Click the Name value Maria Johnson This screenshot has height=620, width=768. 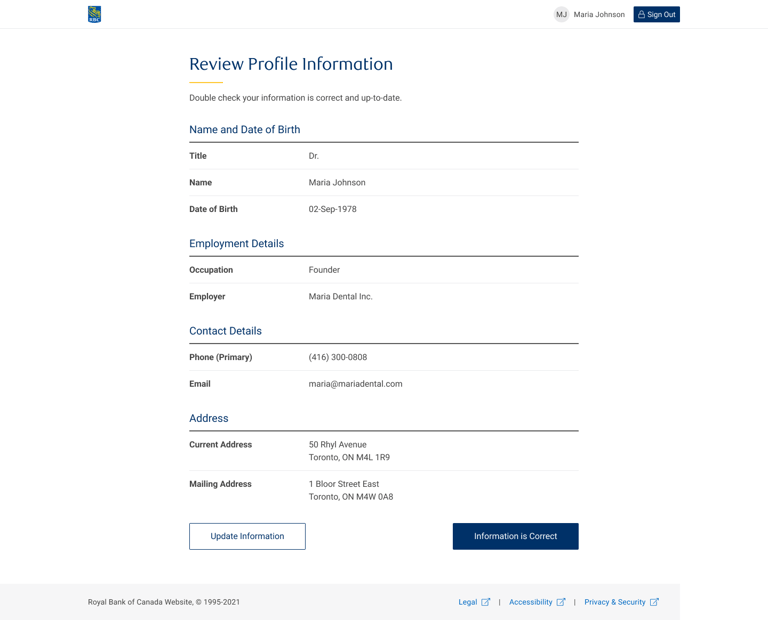pyautogui.click(x=337, y=182)
